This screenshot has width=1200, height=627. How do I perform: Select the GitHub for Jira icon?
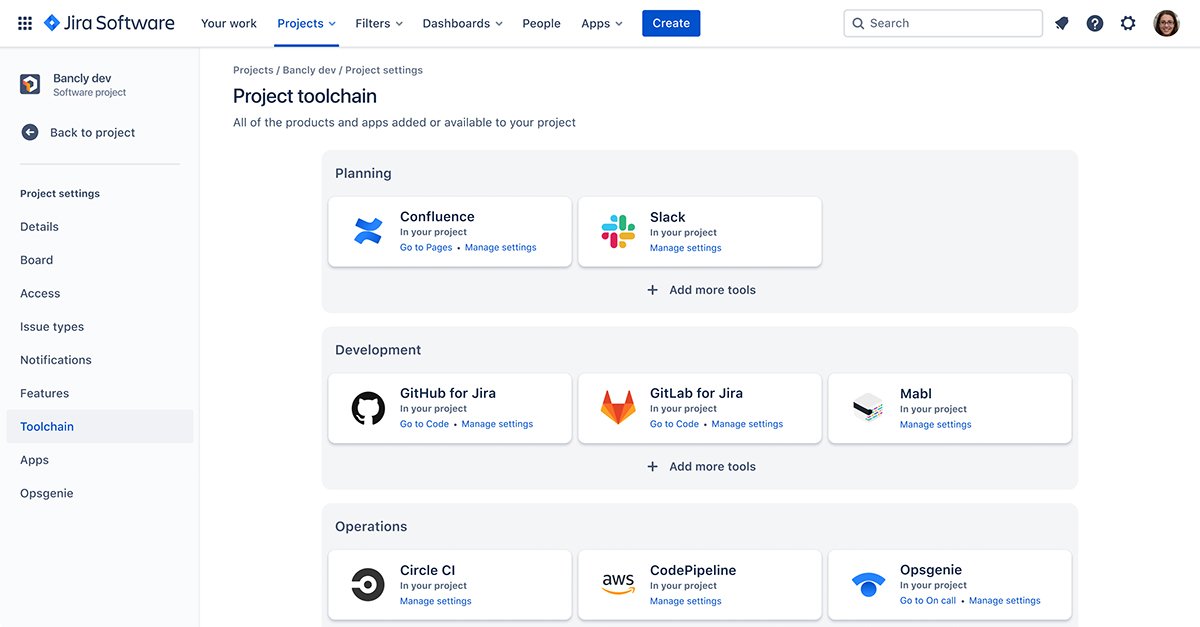click(367, 407)
